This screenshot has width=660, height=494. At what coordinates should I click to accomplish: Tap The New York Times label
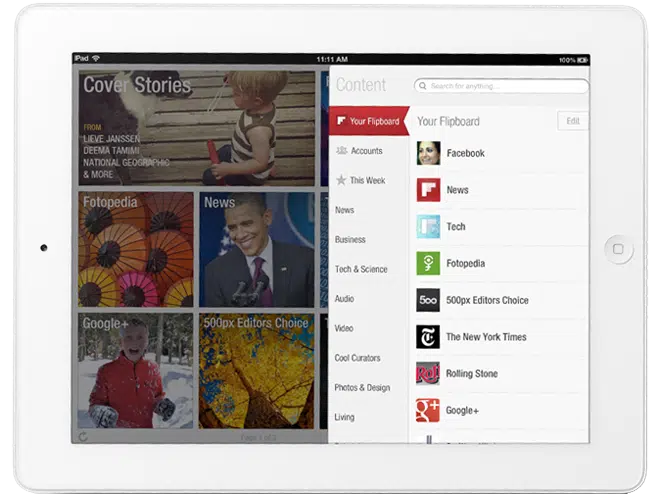486,337
